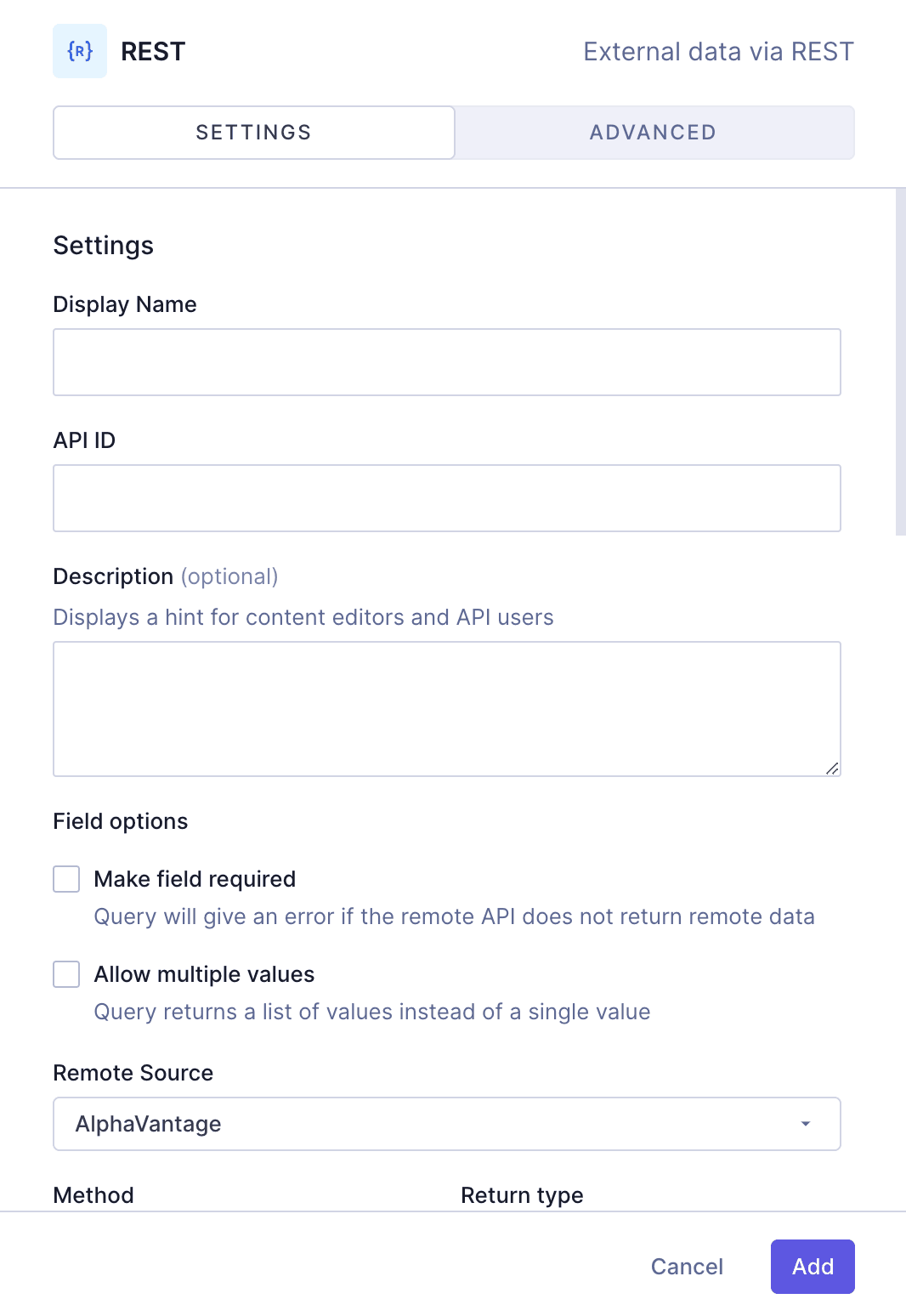Image resolution: width=906 pixels, height=1316 pixels.
Task: Click the Return type label
Action: coord(522,1195)
